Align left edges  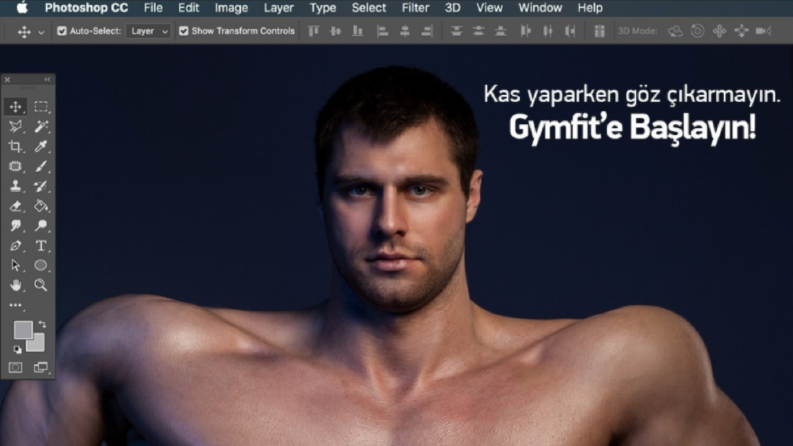pos(382,31)
